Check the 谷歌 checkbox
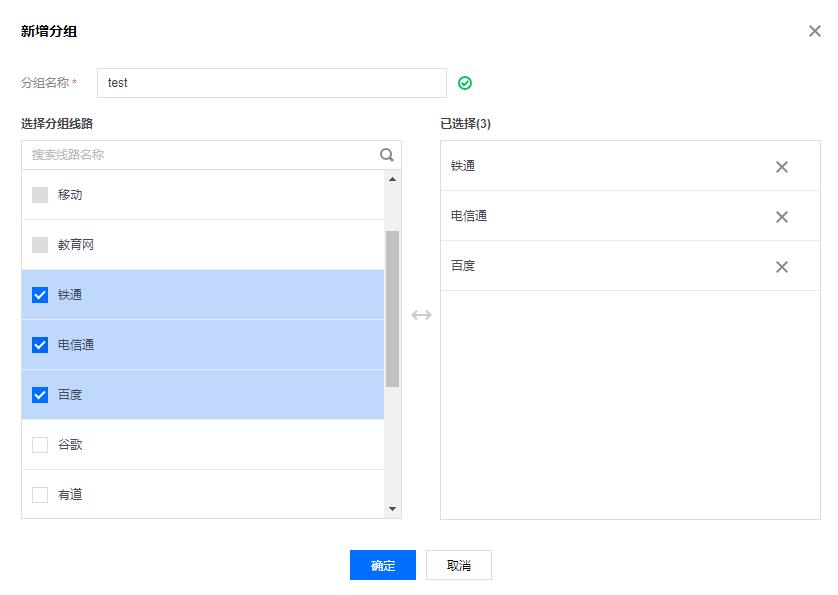This screenshot has width=838, height=595. point(40,445)
